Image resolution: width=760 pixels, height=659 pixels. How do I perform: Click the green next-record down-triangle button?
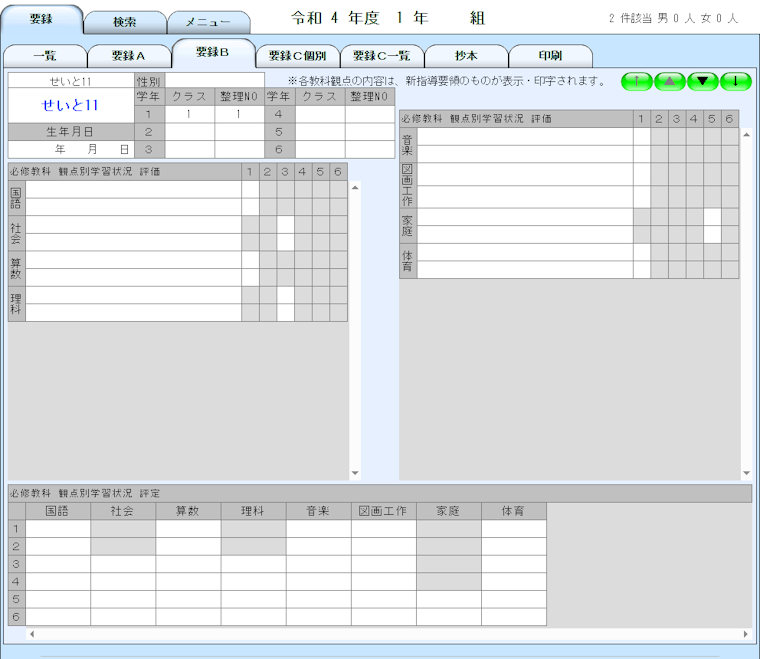click(x=702, y=81)
